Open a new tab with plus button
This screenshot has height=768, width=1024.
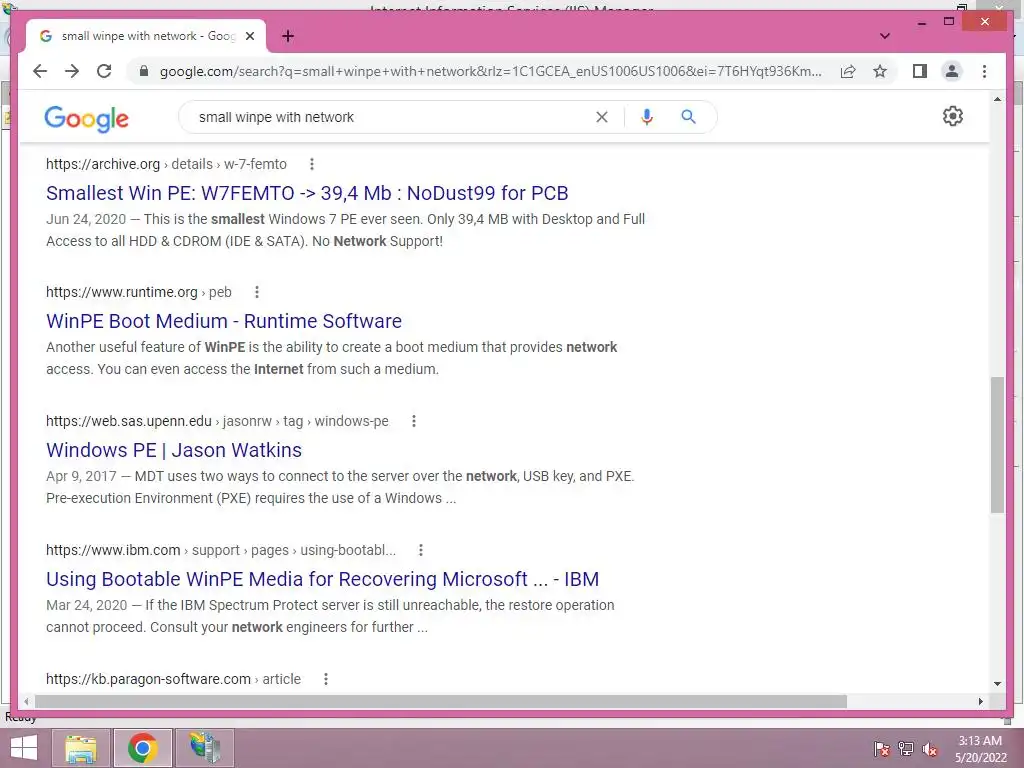288,36
